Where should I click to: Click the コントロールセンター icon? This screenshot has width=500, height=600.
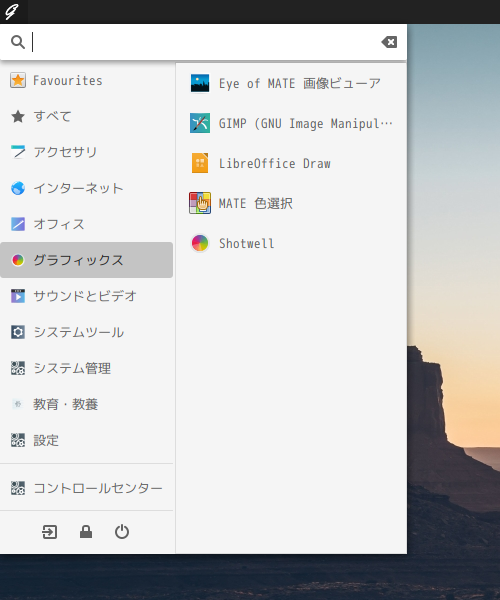[18, 488]
